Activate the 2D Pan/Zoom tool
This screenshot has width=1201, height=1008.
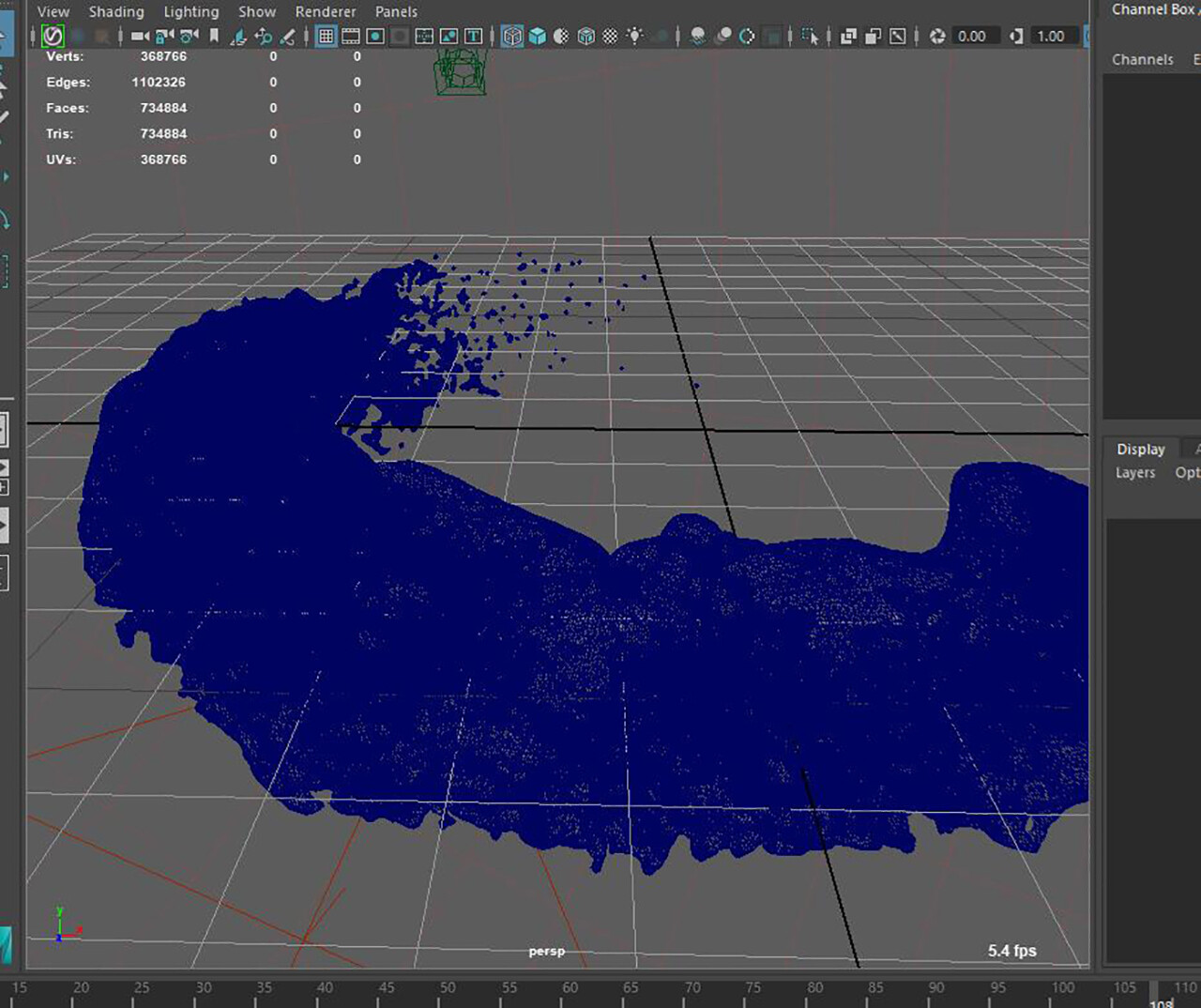pos(261,38)
